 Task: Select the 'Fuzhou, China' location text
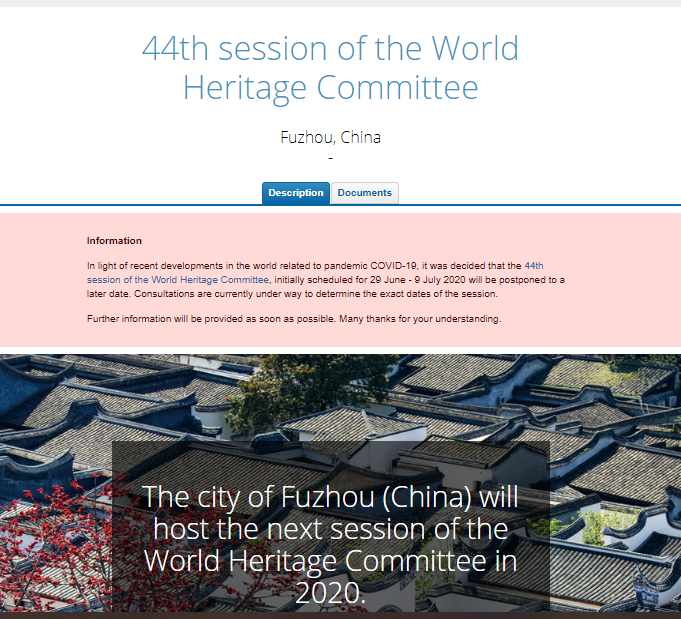[331, 137]
